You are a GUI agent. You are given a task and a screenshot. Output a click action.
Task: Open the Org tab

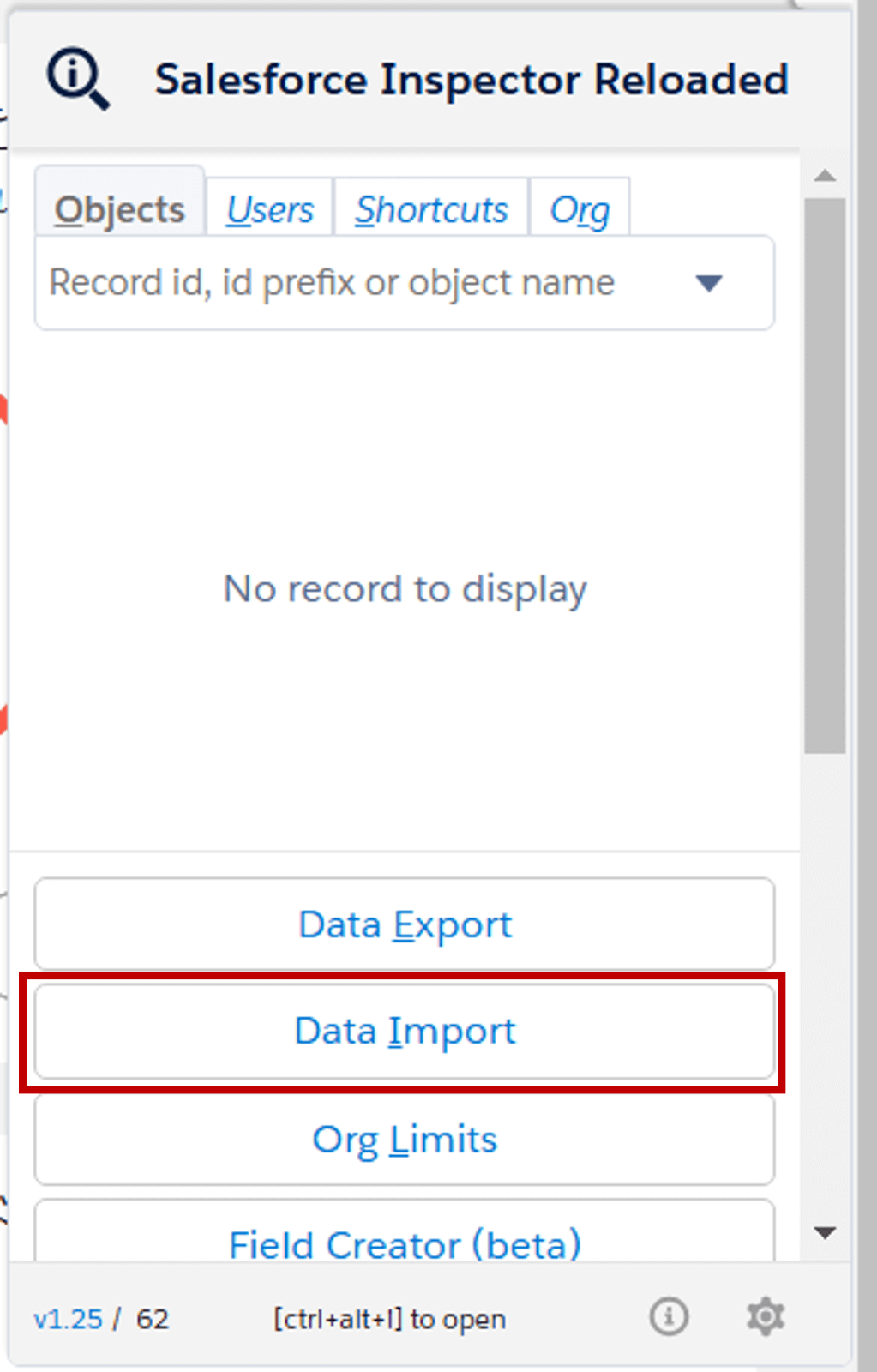tap(580, 208)
